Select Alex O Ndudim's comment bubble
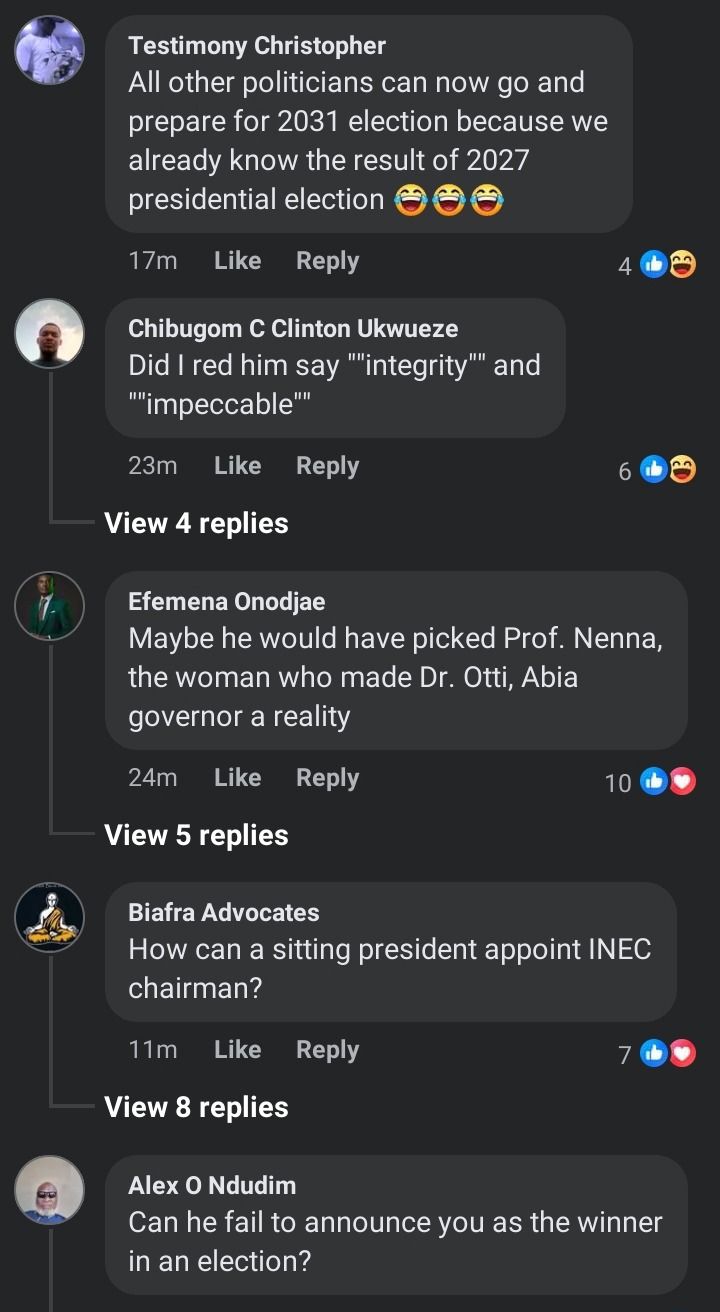 [x=396, y=1225]
